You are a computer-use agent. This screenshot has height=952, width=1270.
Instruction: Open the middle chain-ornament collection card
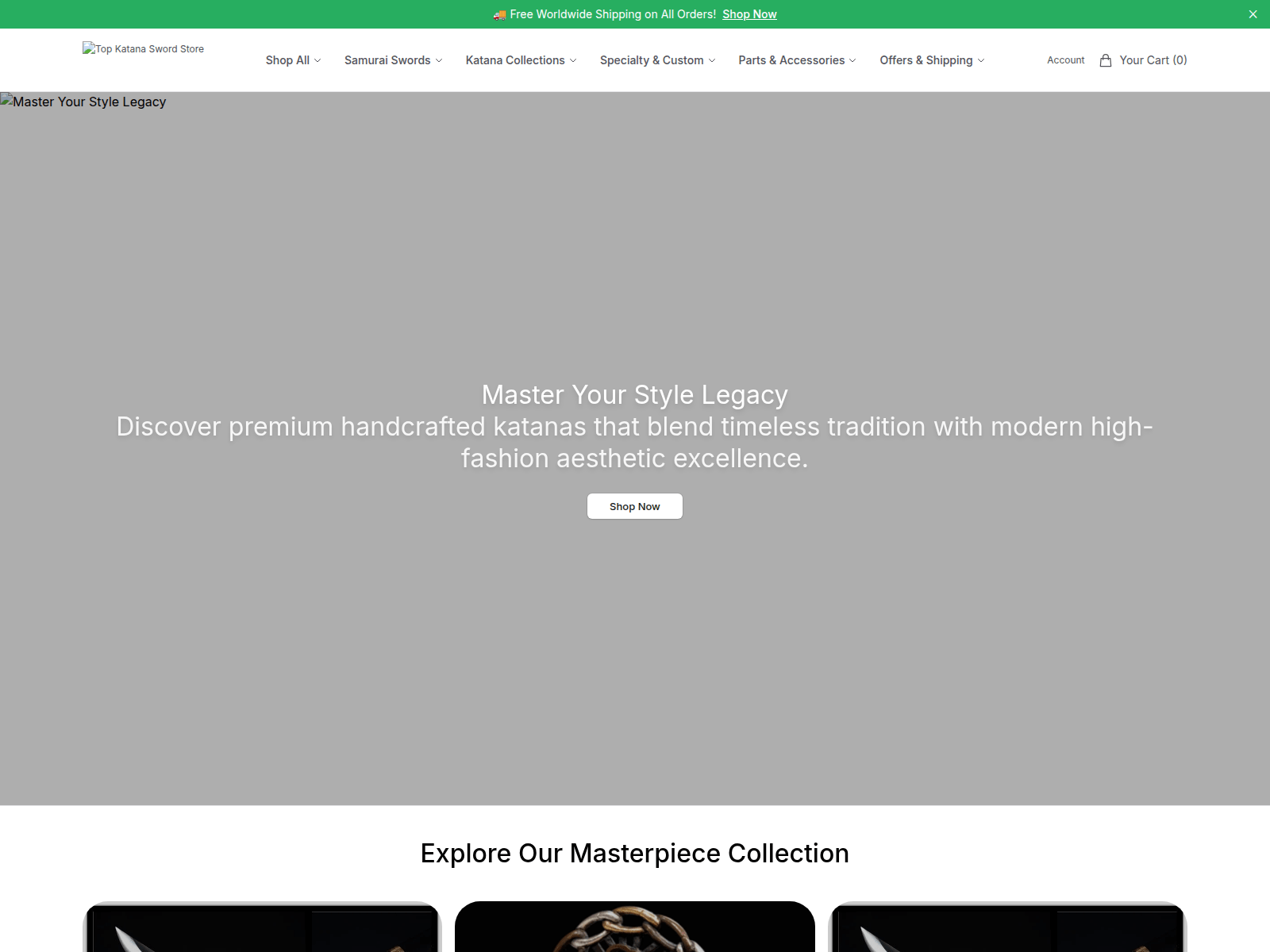(x=635, y=927)
